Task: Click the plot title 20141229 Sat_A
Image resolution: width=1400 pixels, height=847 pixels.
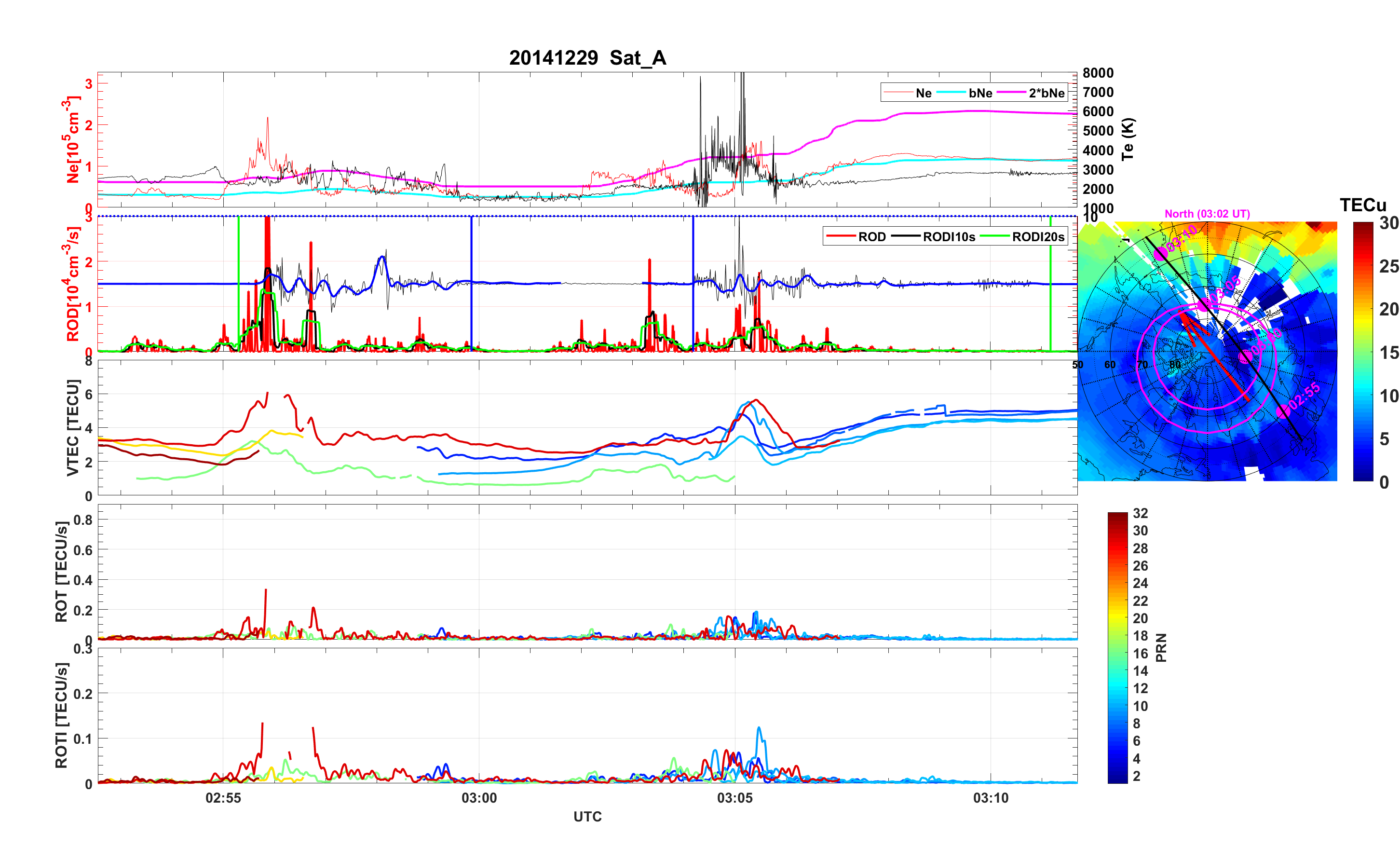Action: click(587, 58)
